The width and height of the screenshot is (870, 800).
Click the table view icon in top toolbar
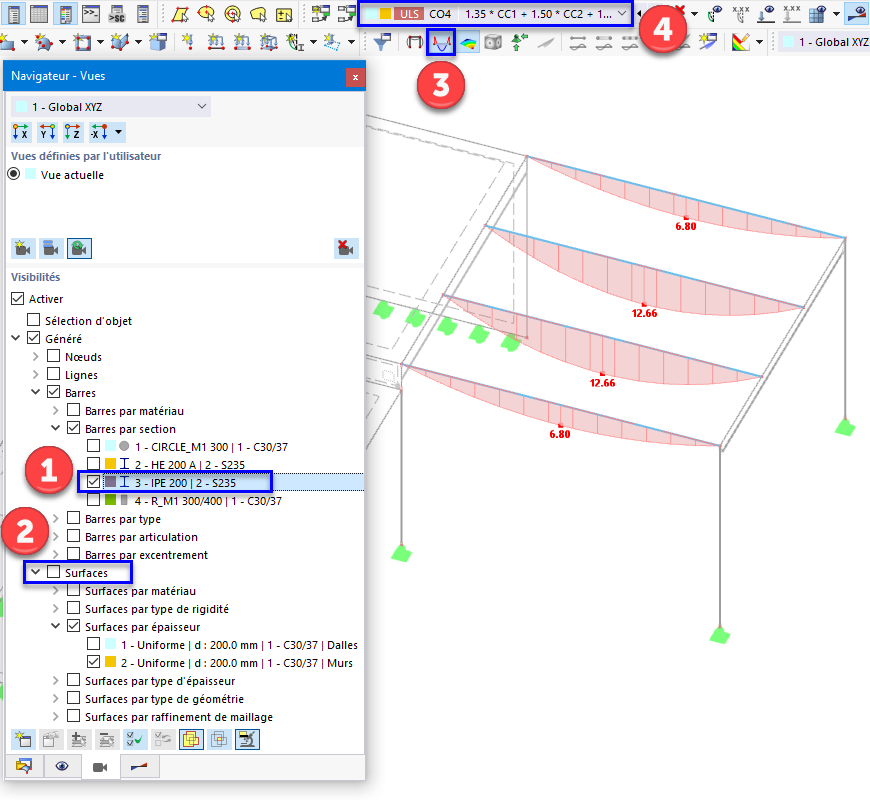point(39,13)
